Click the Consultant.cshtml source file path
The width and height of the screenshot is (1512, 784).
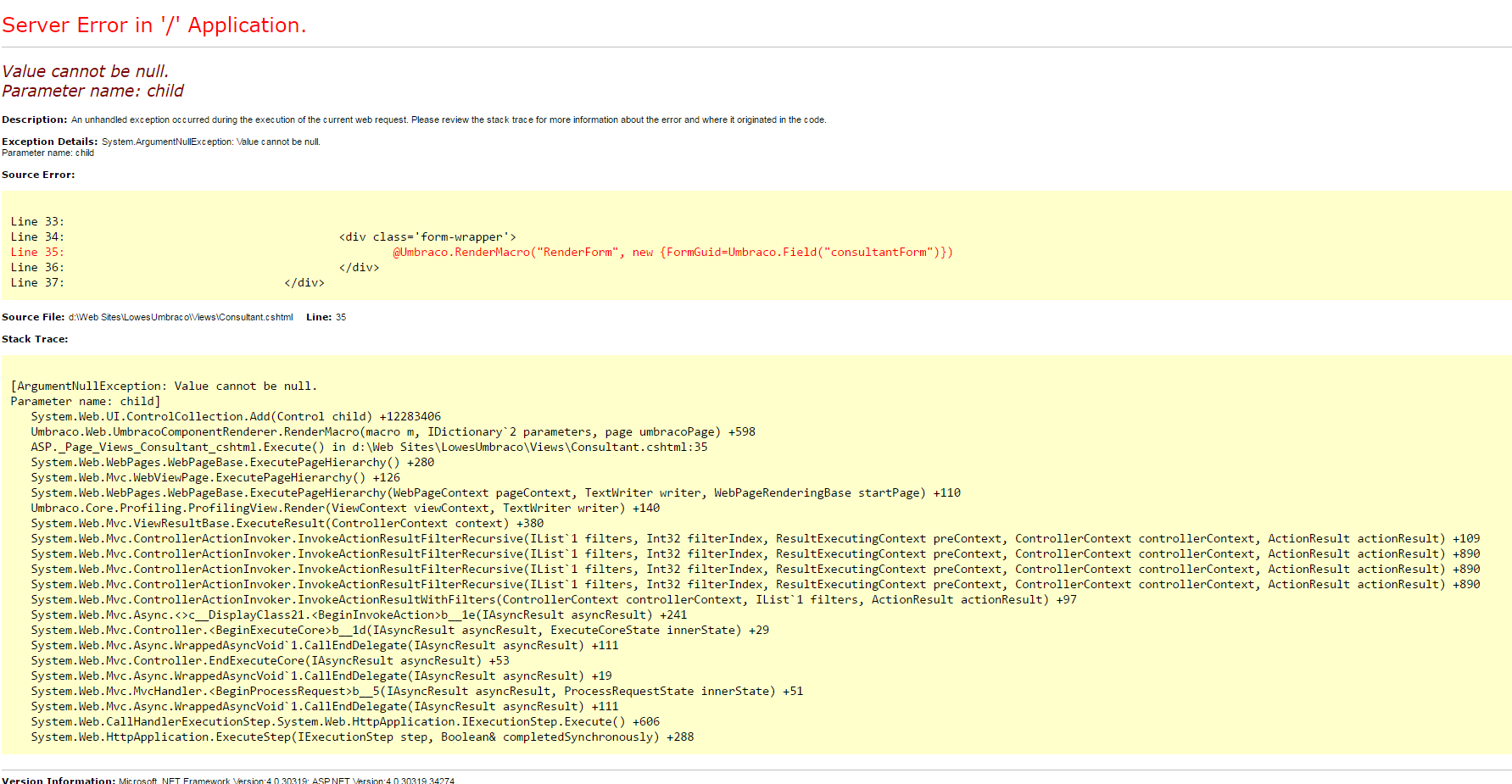click(181, 317)
